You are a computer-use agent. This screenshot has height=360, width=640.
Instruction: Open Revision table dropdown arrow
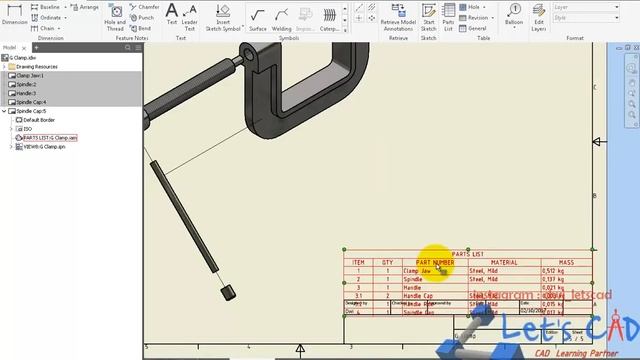click(492, 18)
